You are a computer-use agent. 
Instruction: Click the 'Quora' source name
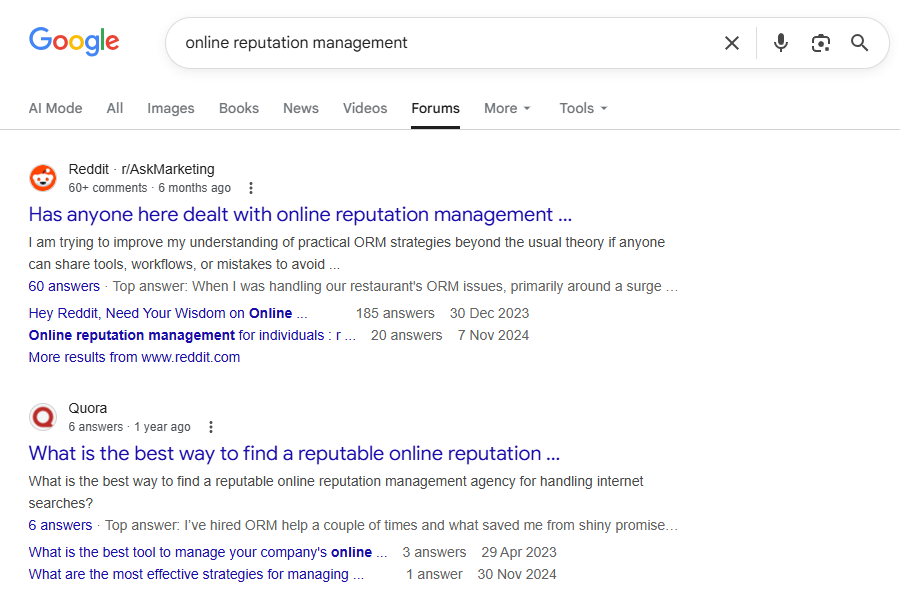[x=88, y=408]
